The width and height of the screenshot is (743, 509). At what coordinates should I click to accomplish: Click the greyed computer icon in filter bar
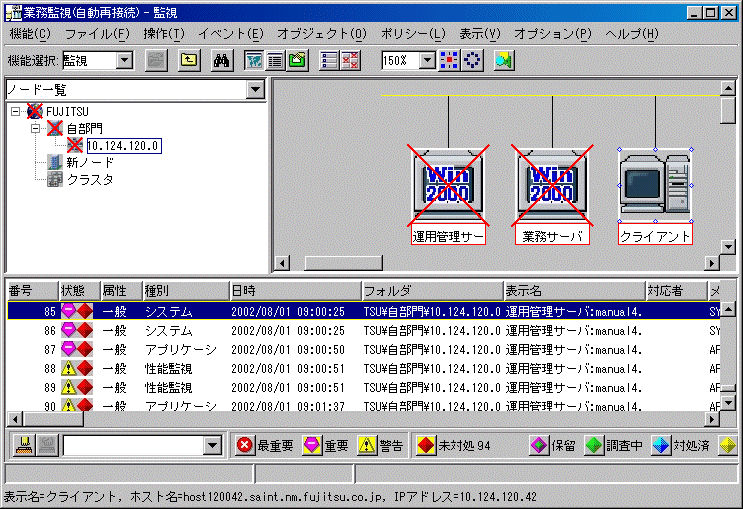(47, 445)
